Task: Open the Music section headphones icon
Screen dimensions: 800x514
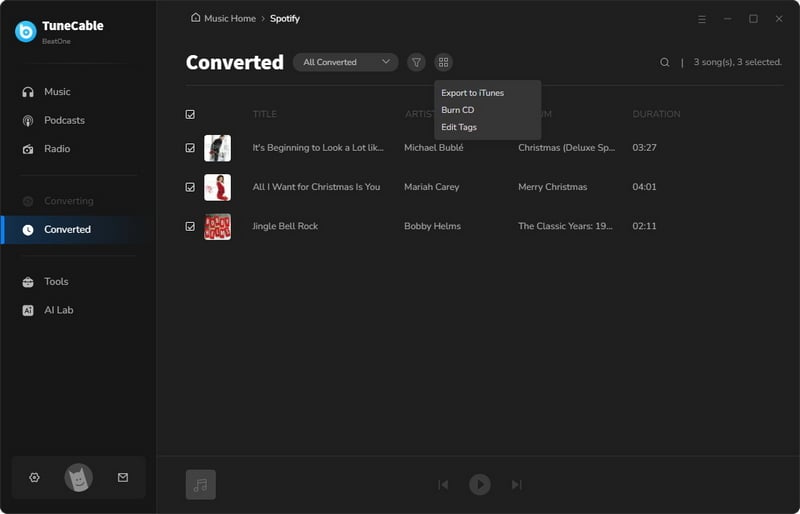Action: tap(28, 92)
